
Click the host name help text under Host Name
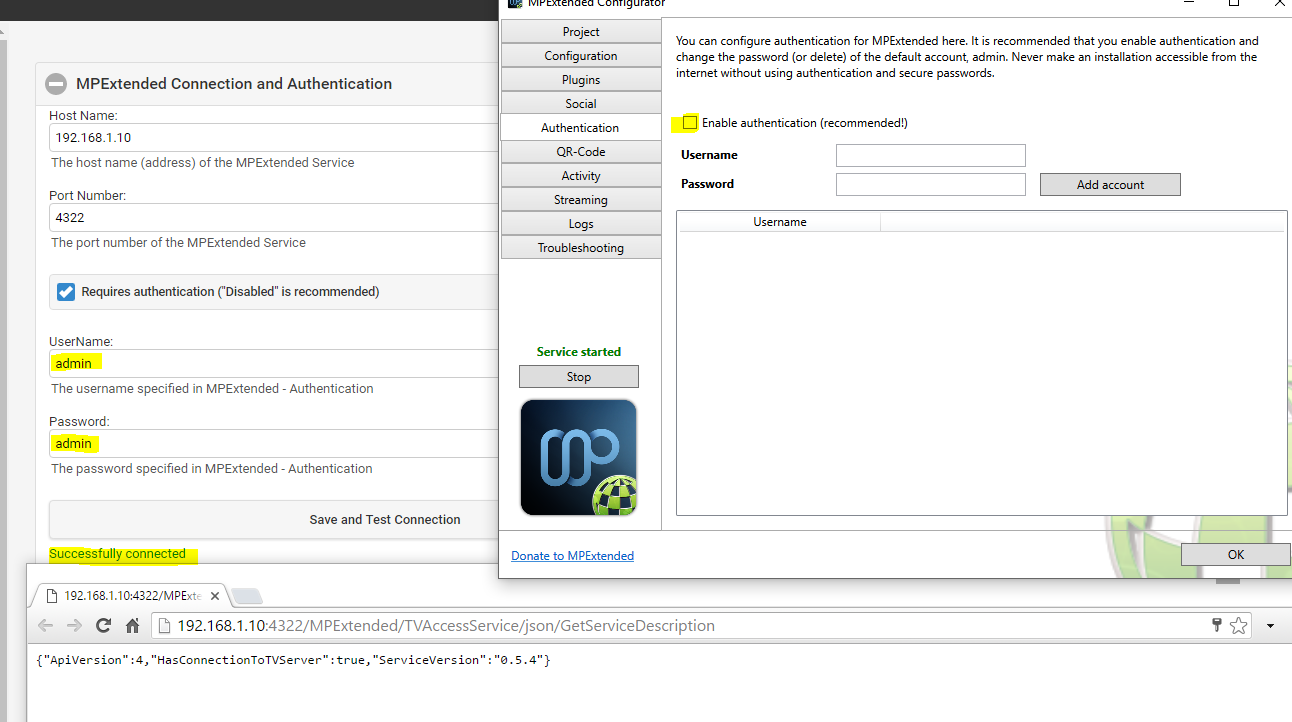(203, 163)
